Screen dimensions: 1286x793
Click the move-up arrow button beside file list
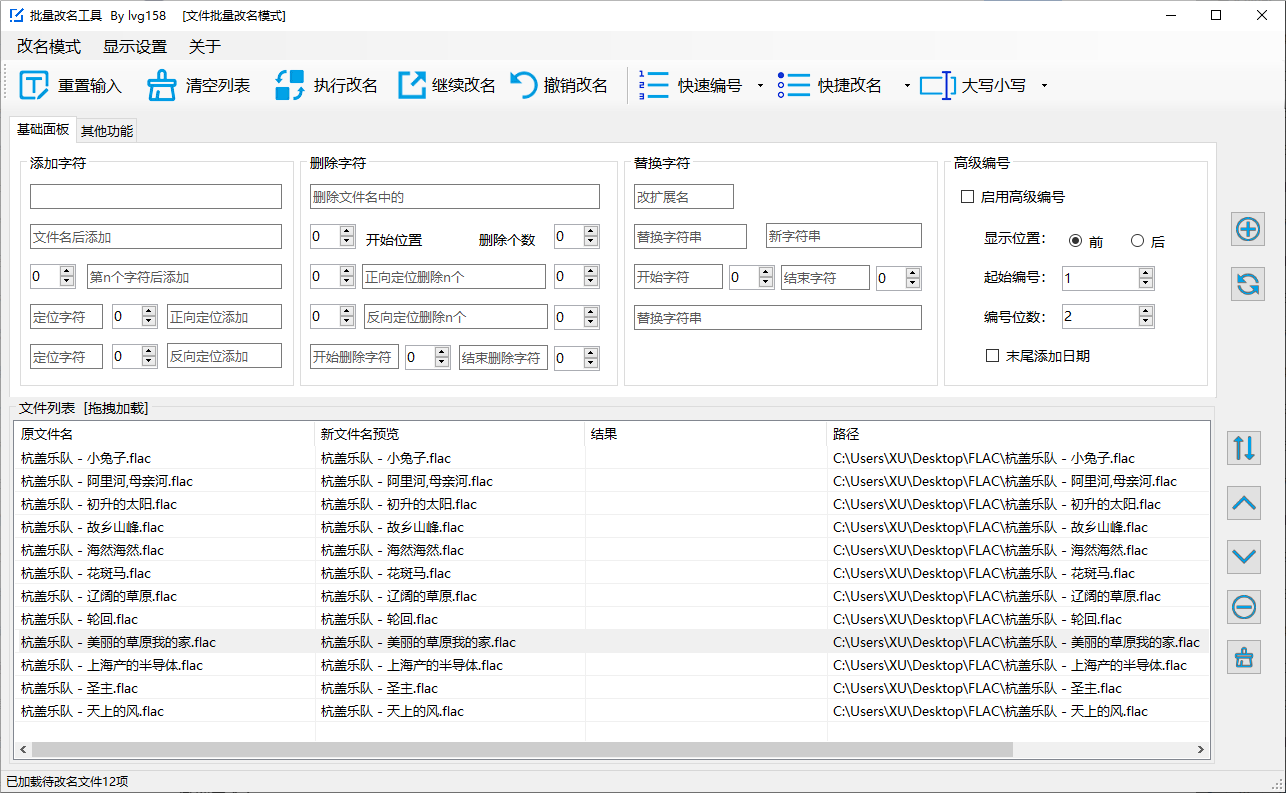pyautogui.click(x=1243, y=502)
